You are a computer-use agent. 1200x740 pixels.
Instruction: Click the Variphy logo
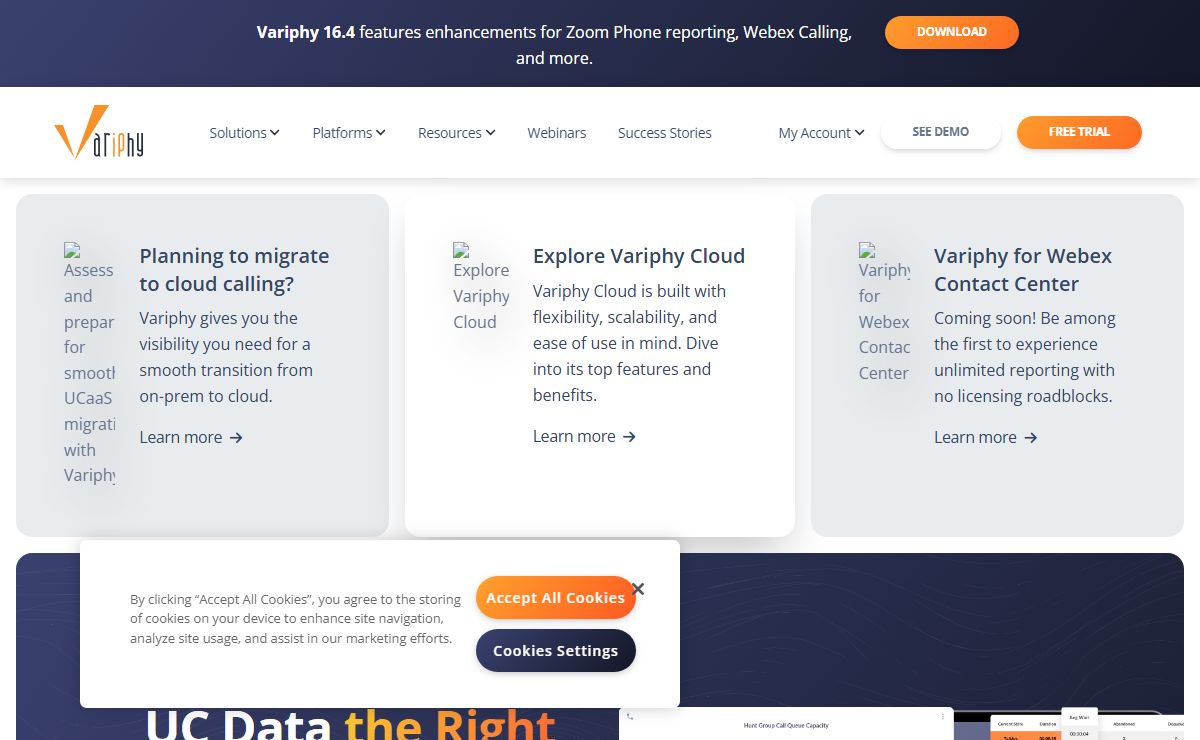99,132
